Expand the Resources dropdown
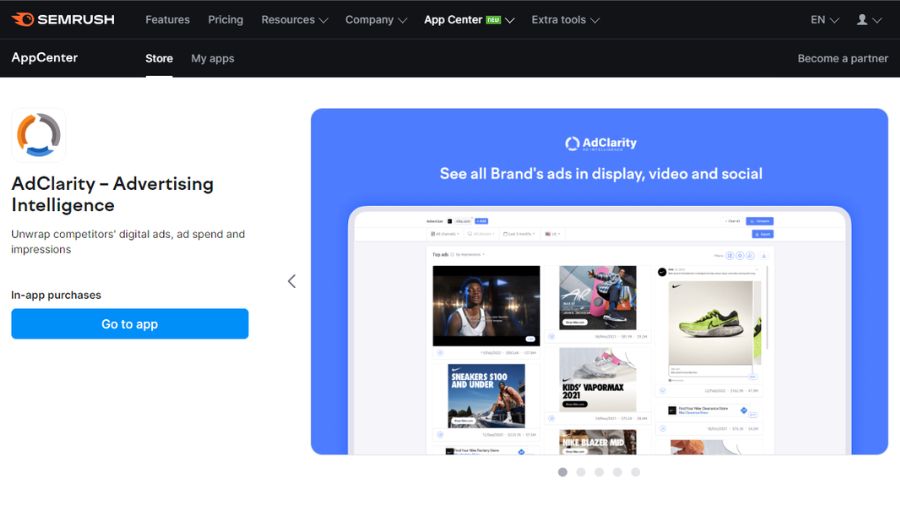The image size is (900, 507). click(294, 20)
